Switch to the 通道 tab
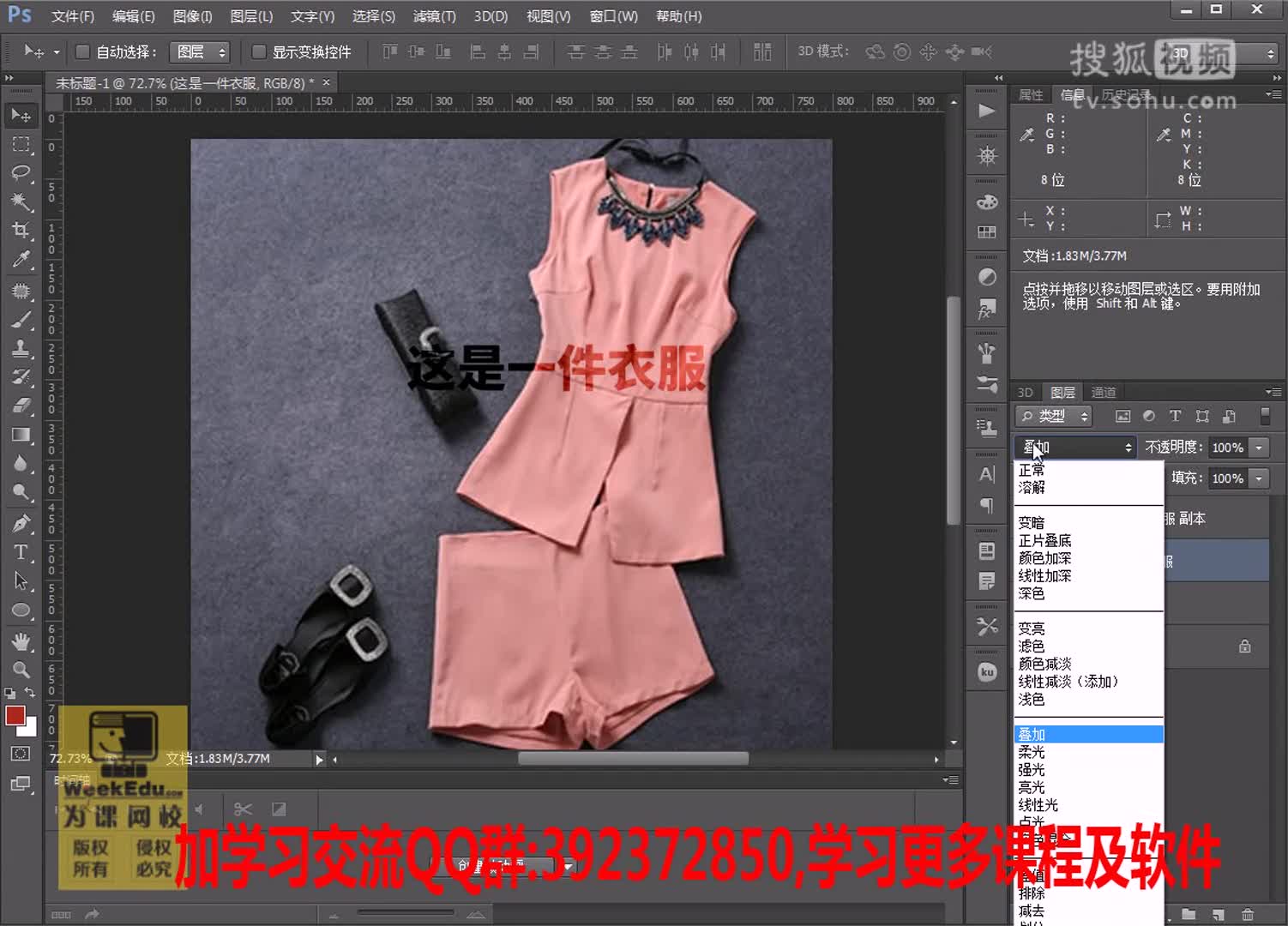 pyautogui.click(x=1104, y=392)
